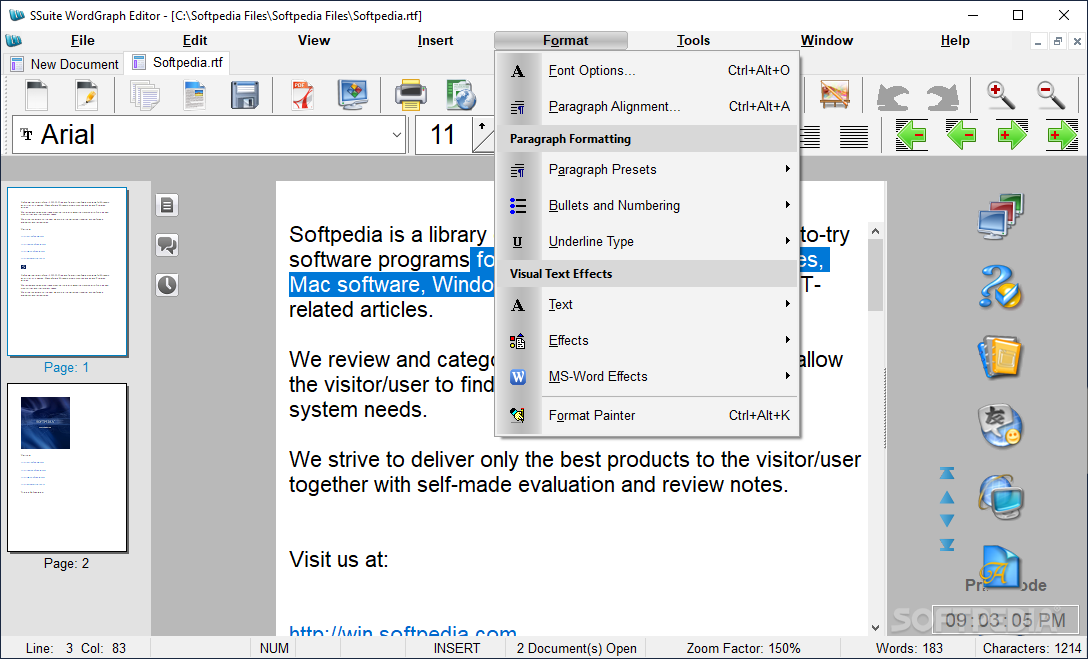This screenshot has width=1088, height=659.
Task: Click the copy pages toolbar icon
Action: click(x=144, y=95)
